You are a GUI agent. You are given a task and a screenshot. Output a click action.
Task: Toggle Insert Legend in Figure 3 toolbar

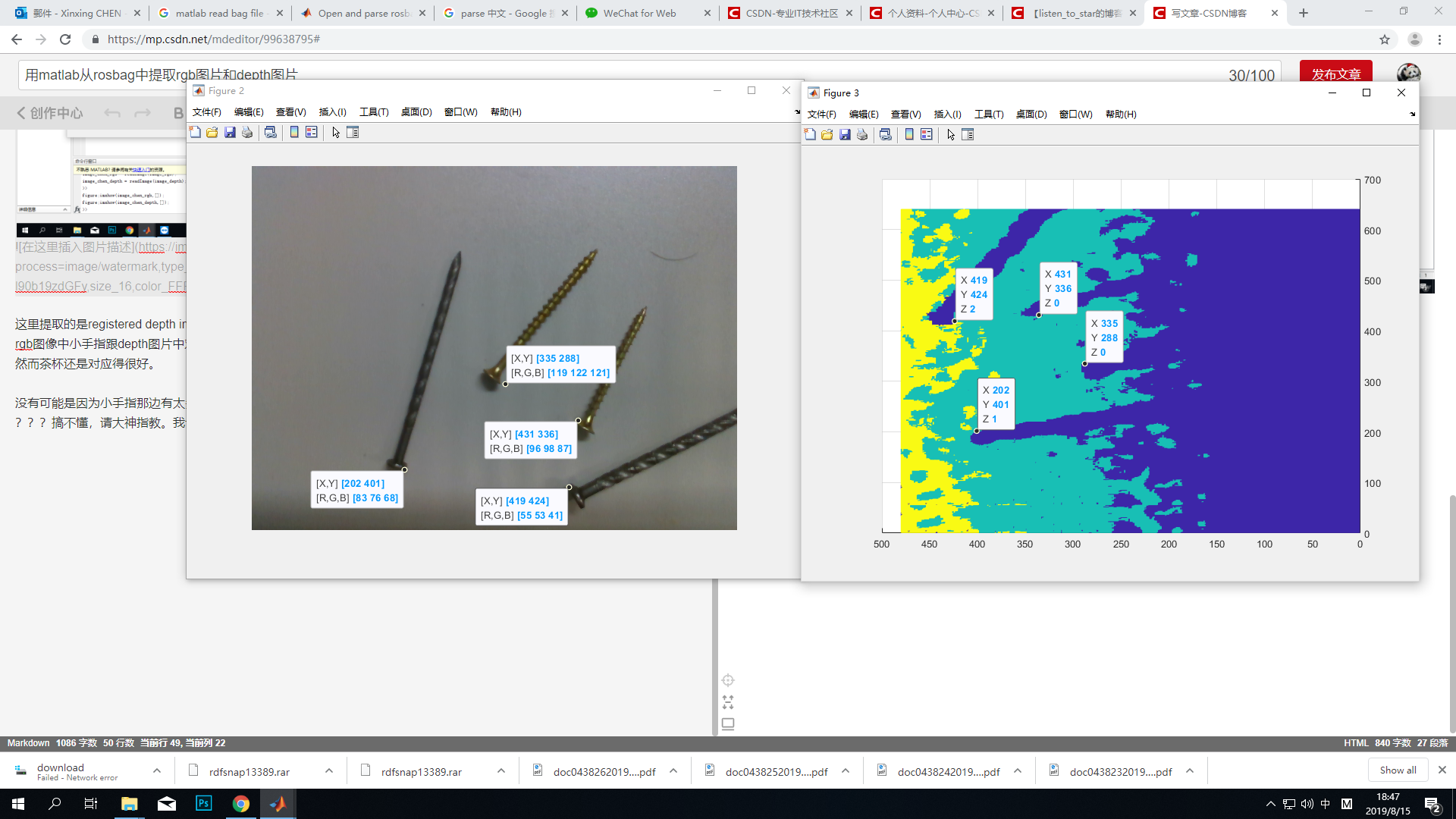tap(927, 135)
